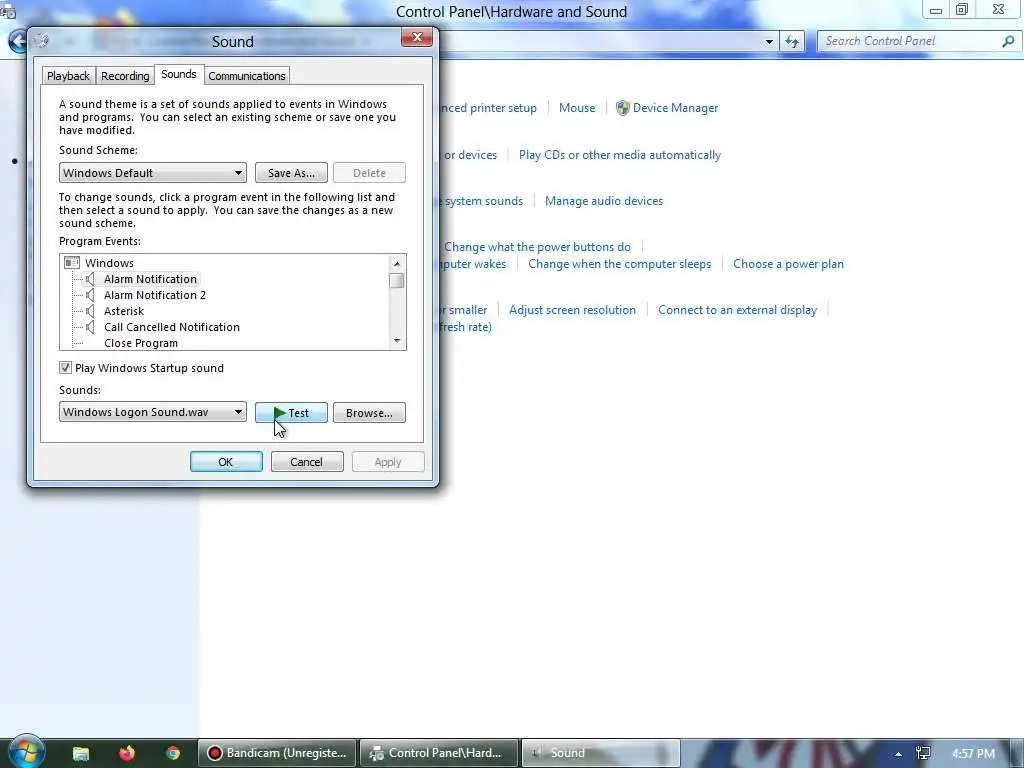Select Alarm Notification 2 event

pyautogui.click(x=155, y=295)
